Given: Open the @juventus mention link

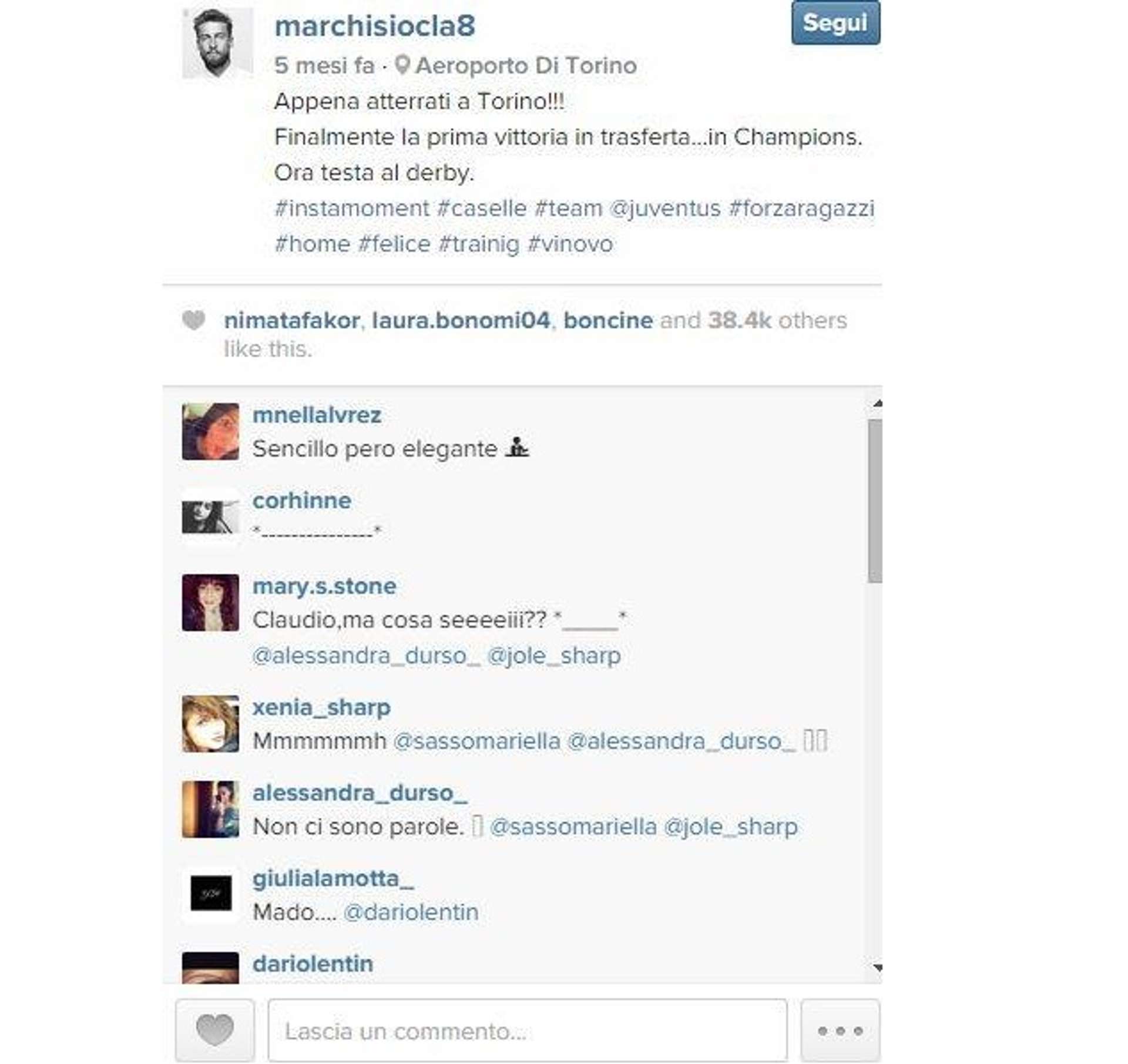Looking at the screenshot, I should tap(665, 209).
